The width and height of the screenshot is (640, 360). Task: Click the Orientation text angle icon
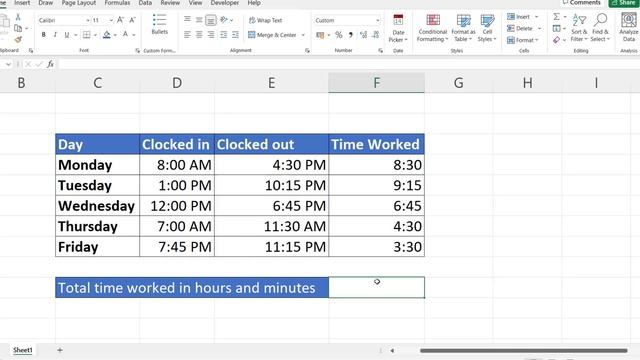click(x=224, y=20)
